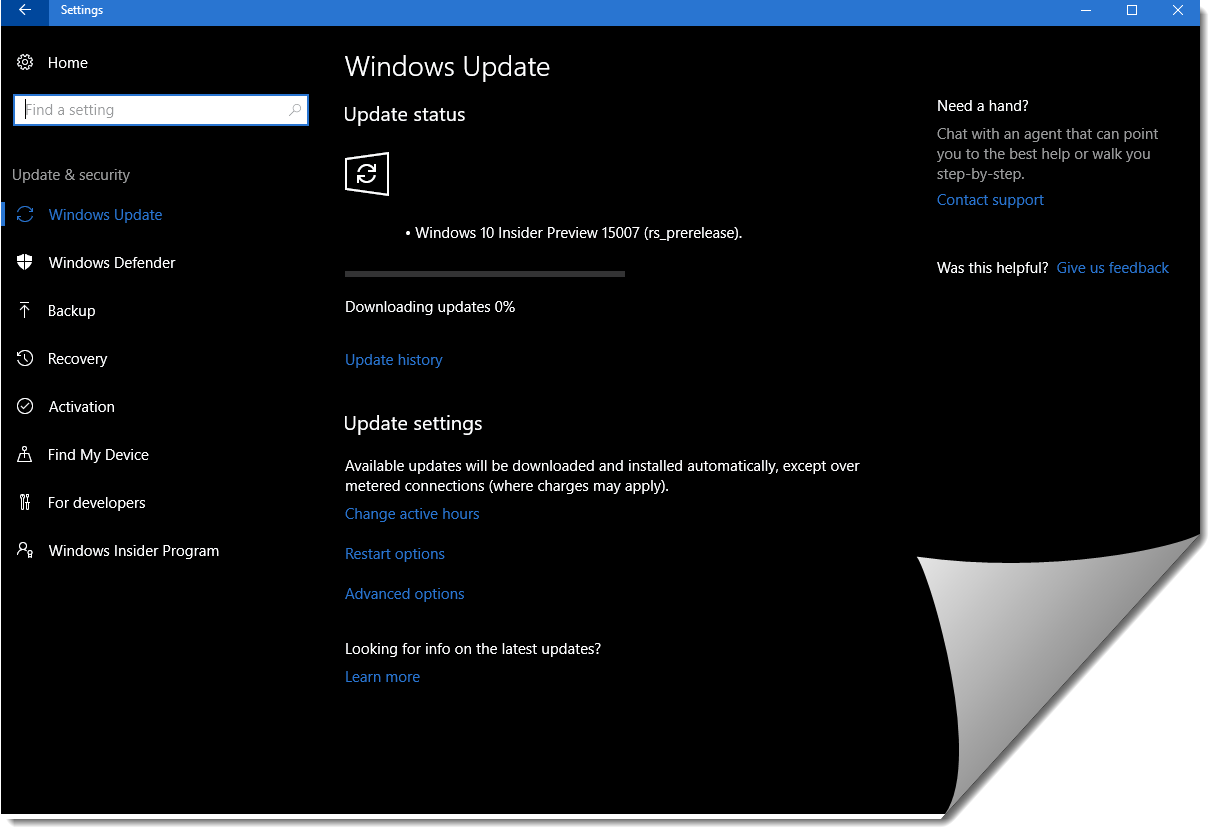Viewport: 1215px width, 834px height.
Task: Click the back arrow in title bar
Action: pos(24,11)
